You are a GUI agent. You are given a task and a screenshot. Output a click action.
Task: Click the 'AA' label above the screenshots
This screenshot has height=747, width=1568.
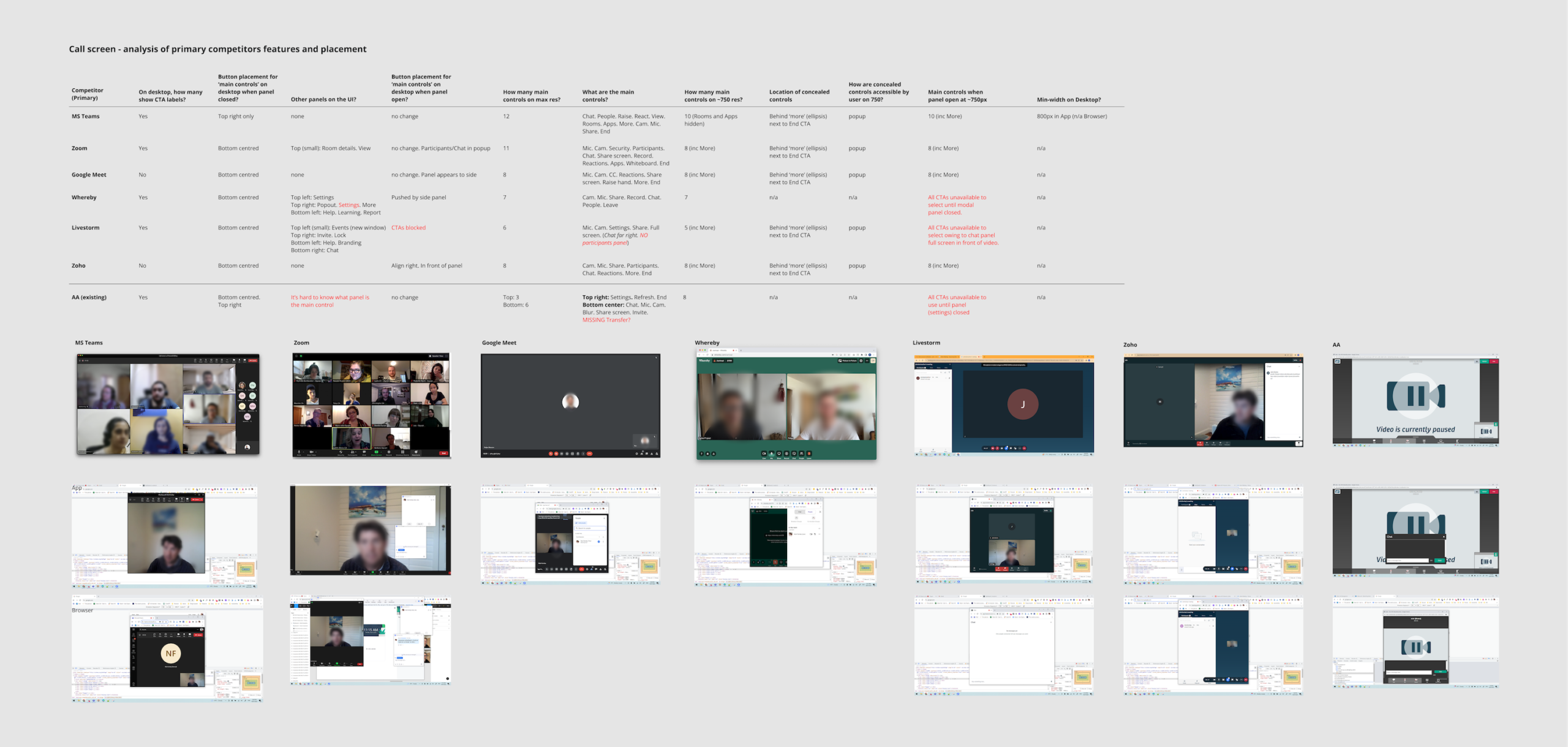tap(1336, 344)
